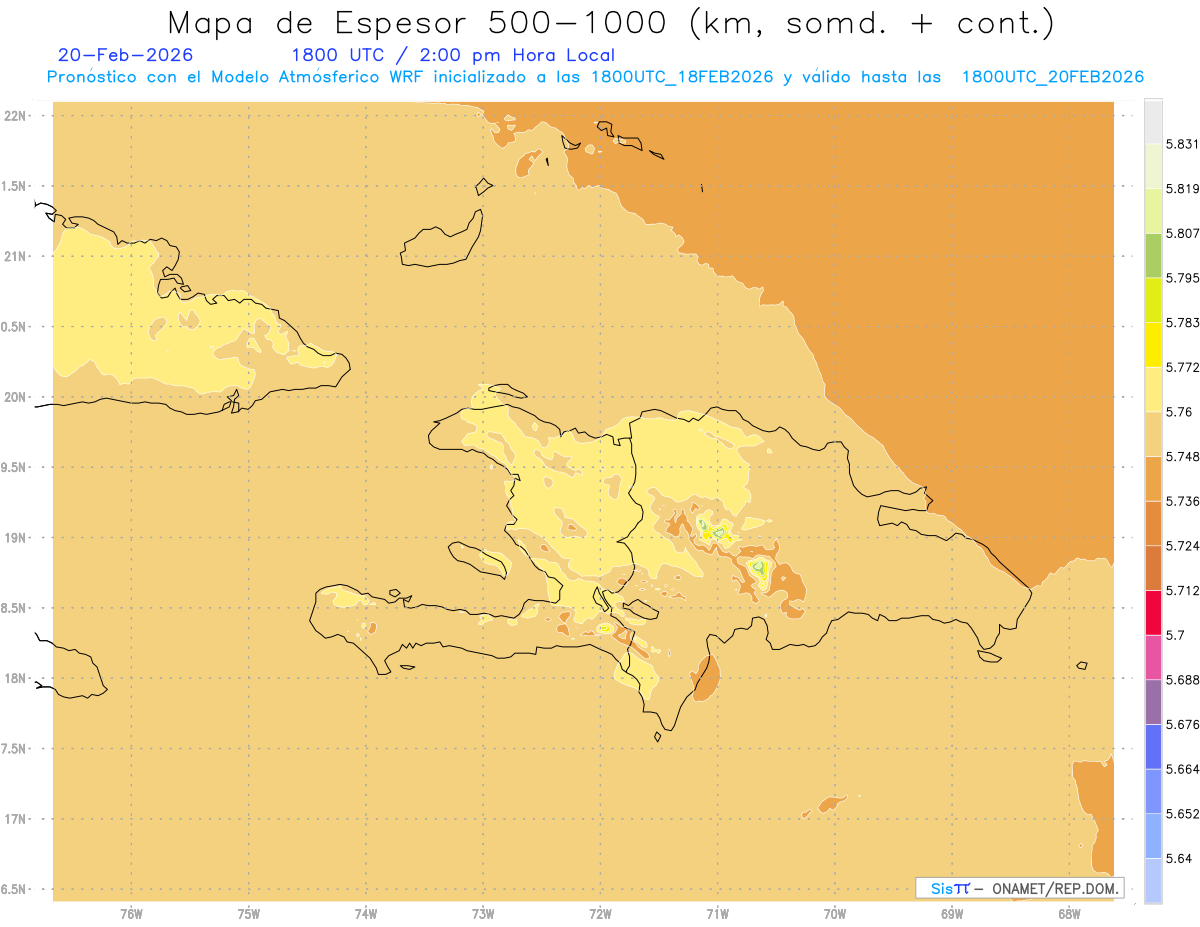
Task: Click the 17N latitude label
Action: coord(16,819)
